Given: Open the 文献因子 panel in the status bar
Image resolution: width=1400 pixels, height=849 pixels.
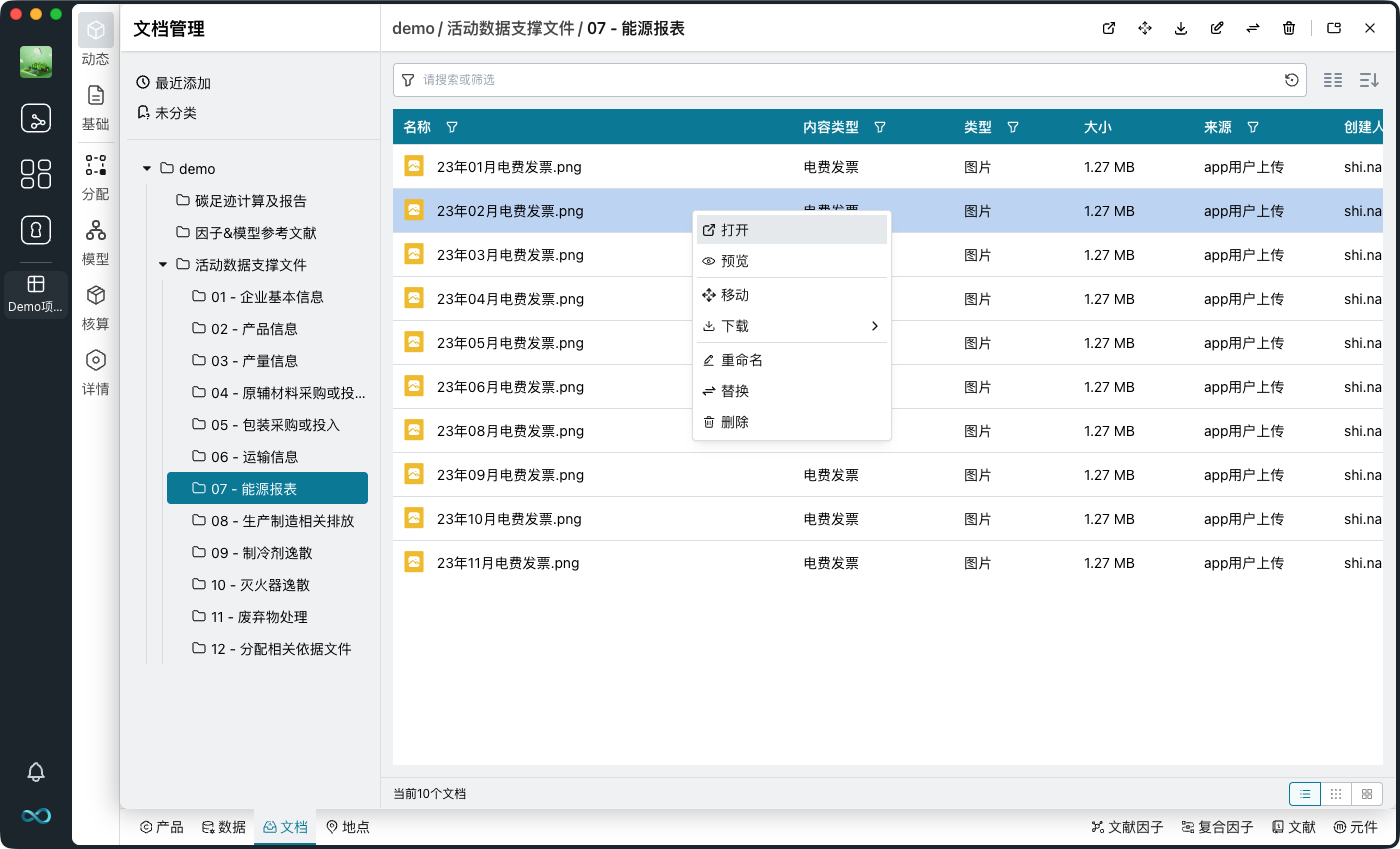Looking at the screenshot, I should [x=1126, y=827].
